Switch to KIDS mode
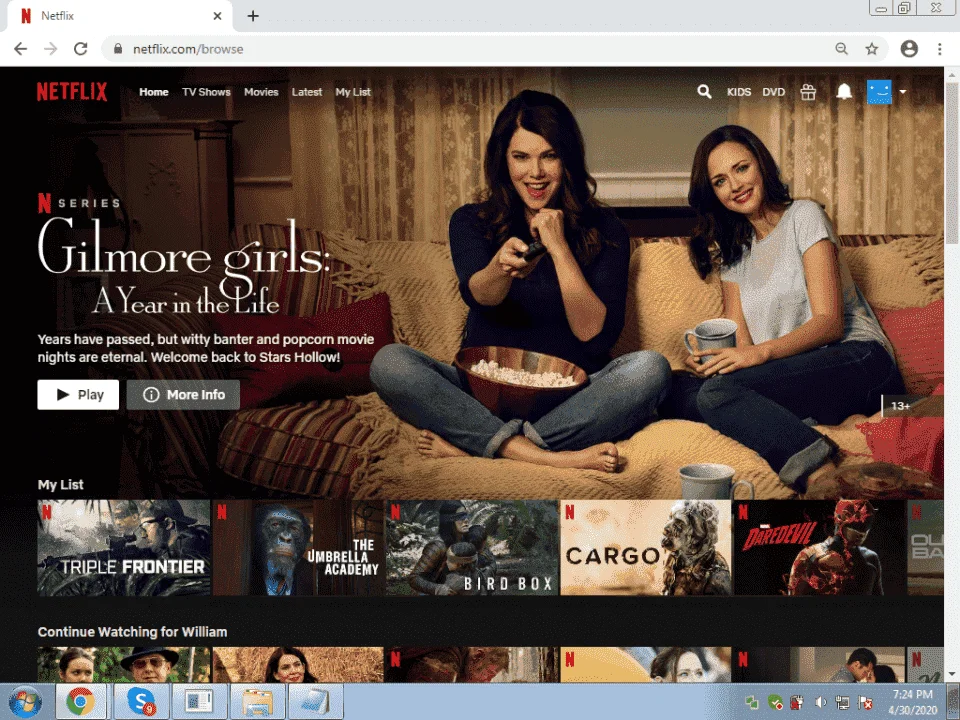Screen dimensions: 960x720 pos(739,92)
